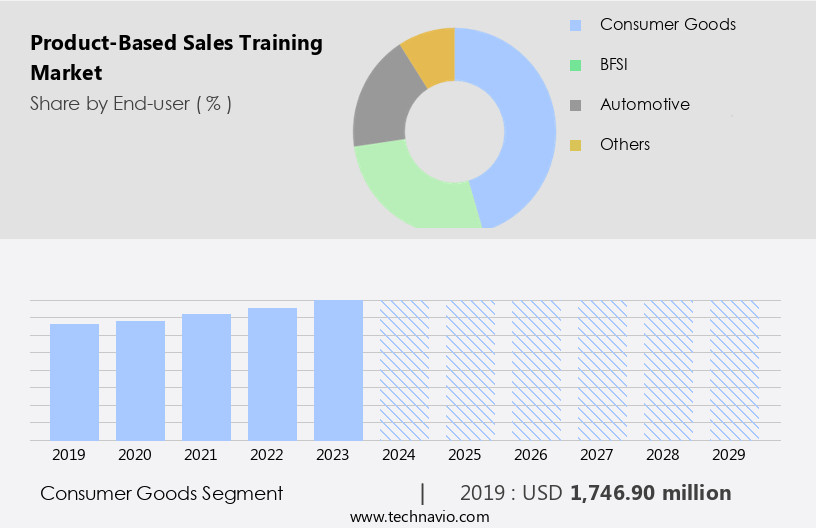Click the Product-Based Sales Training Market title
Viewport: 816px width, 528px height.
click(x=176, y=57)
